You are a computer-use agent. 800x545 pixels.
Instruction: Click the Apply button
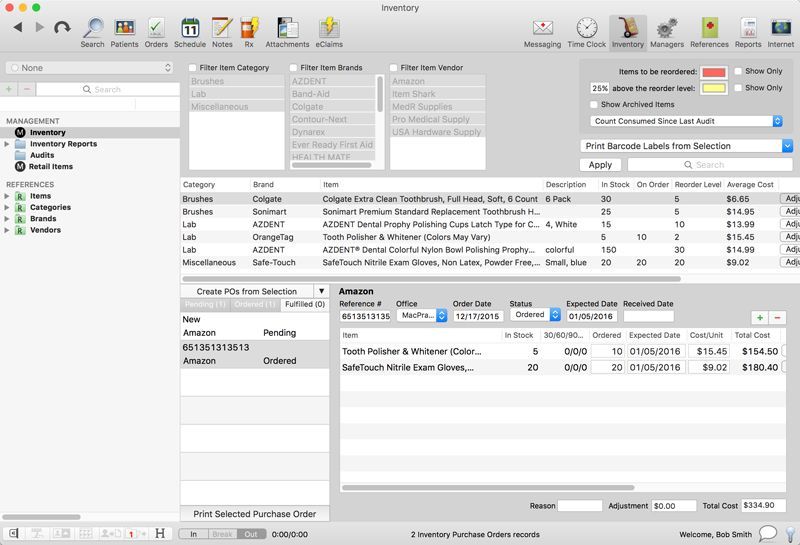pos(600,165)
